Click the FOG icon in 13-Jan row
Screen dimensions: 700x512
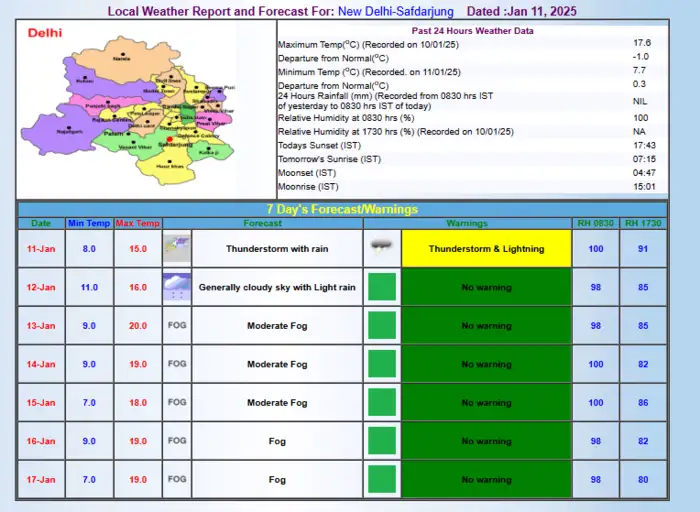pyautogui.click(x=177, y=326)
